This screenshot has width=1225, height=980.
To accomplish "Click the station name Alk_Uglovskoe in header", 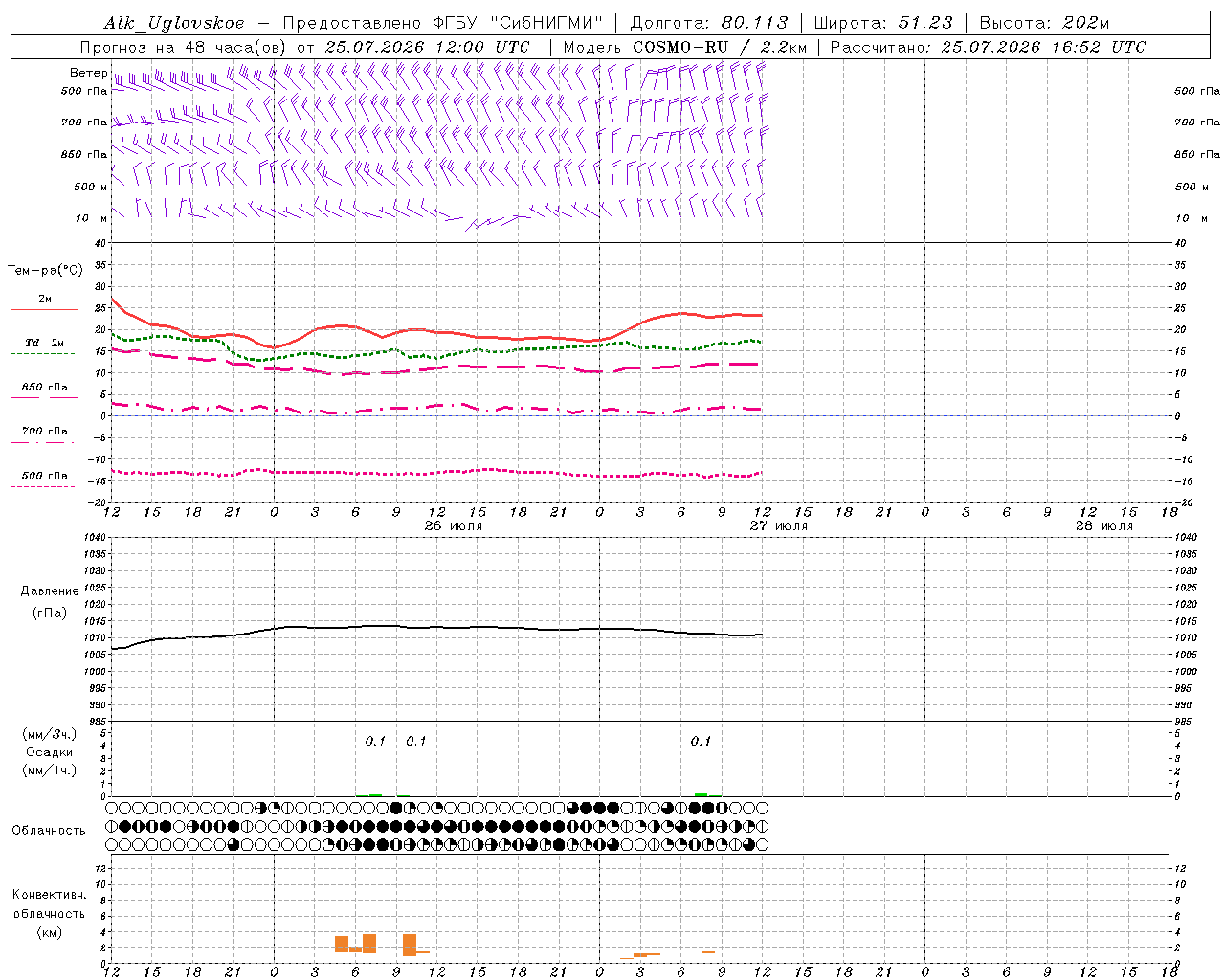I will pyautogui.click(x=174, y=23).
